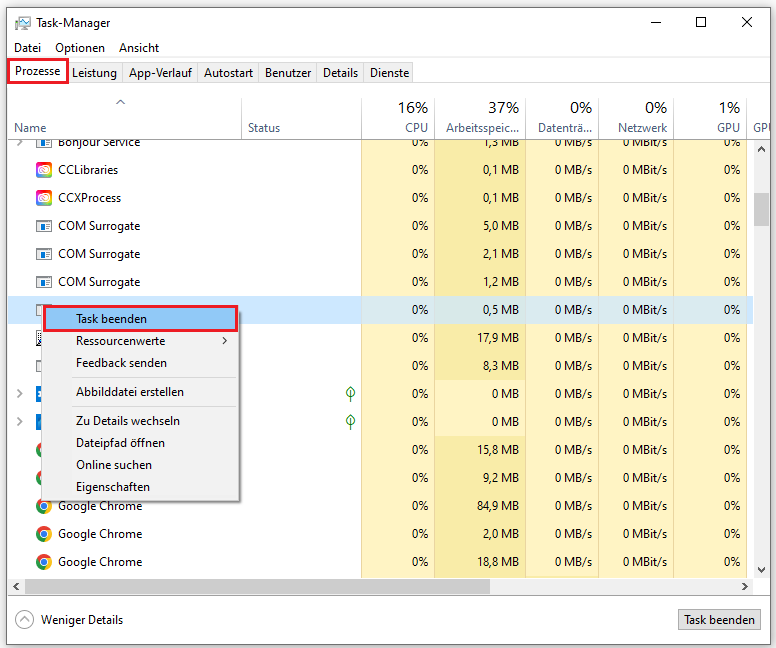
Task: Switch to the Autostart tab
Action: click(228, 73)
